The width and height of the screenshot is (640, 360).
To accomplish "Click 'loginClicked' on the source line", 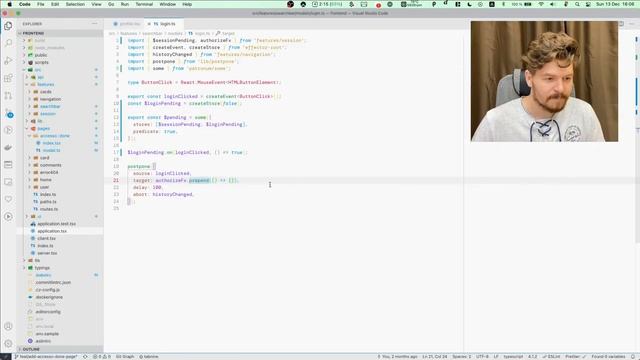I will (x=172, y=173).
